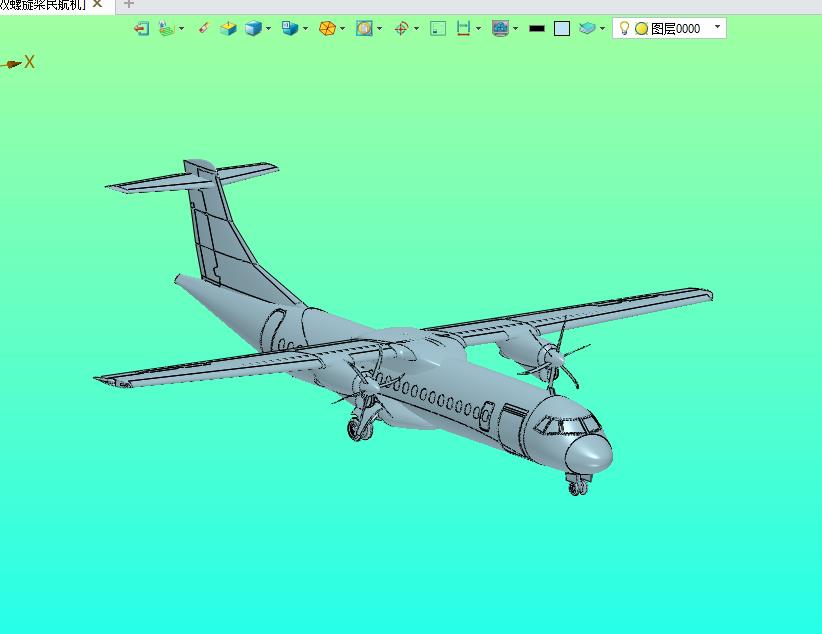This screenshot has width=822, height=634.
Task: Select the red eraser icon in the toolbar
Action: [x=204, y=28]
